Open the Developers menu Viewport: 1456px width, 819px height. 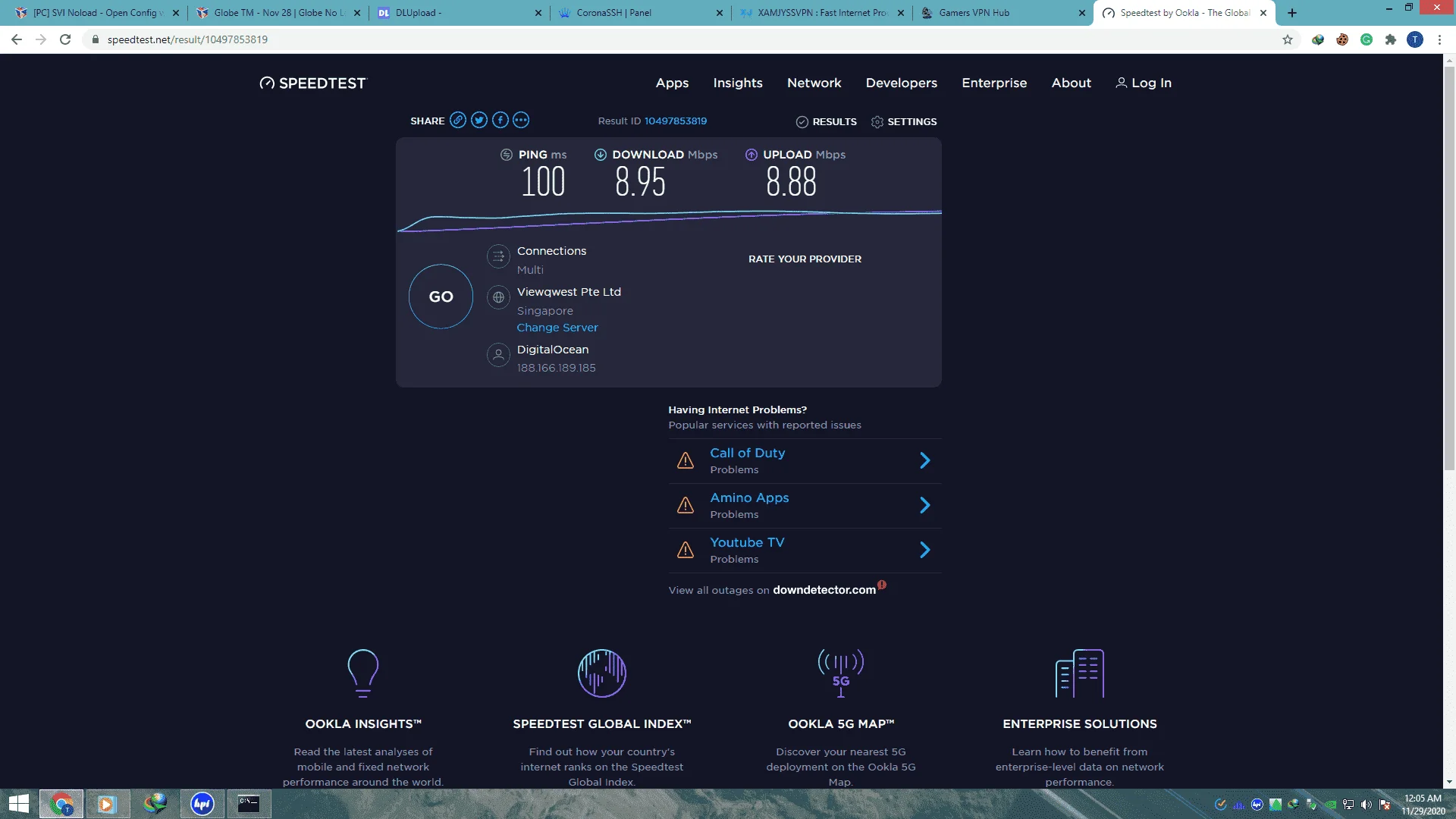[902, 83]
